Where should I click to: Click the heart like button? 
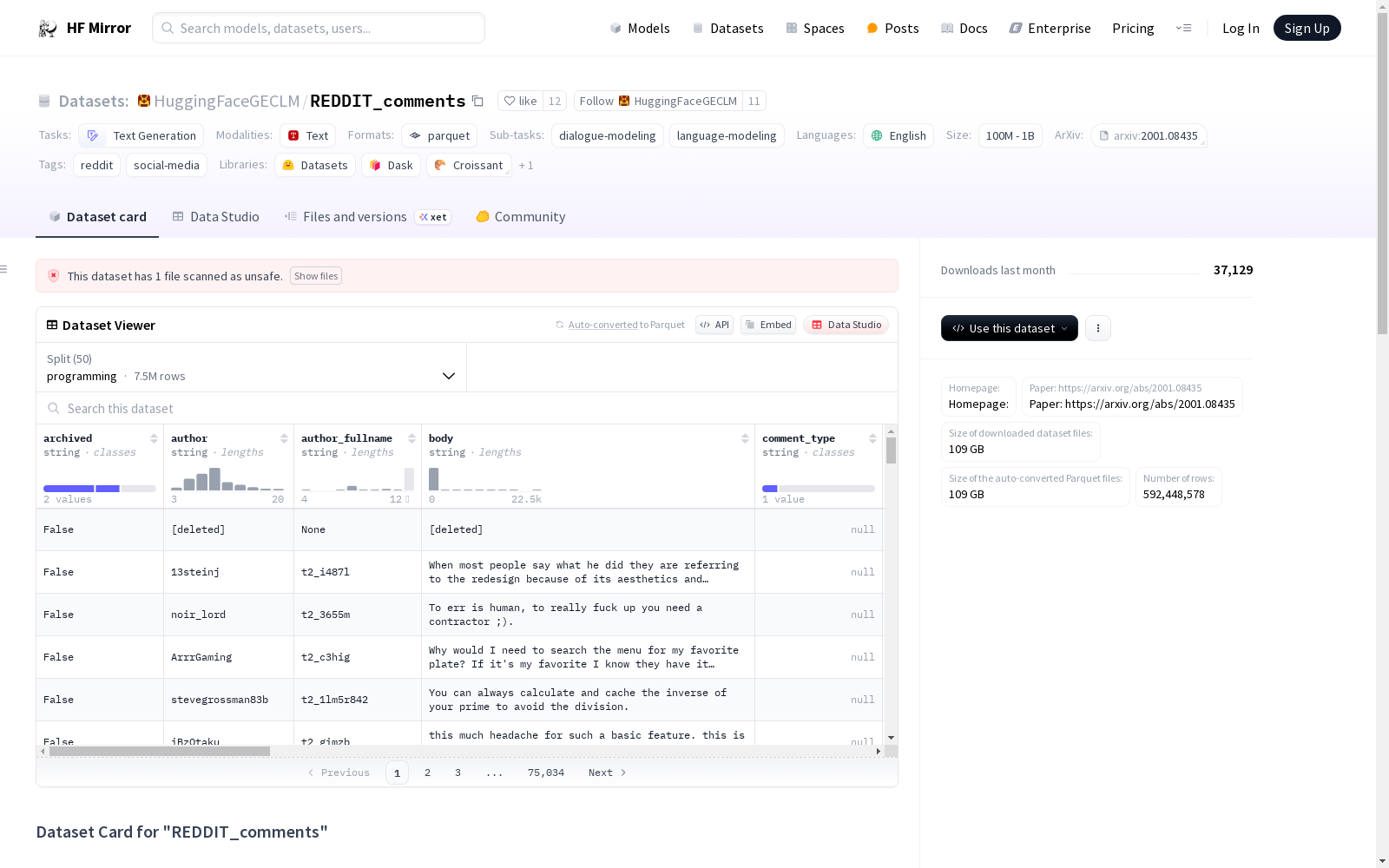pos(521,101)
